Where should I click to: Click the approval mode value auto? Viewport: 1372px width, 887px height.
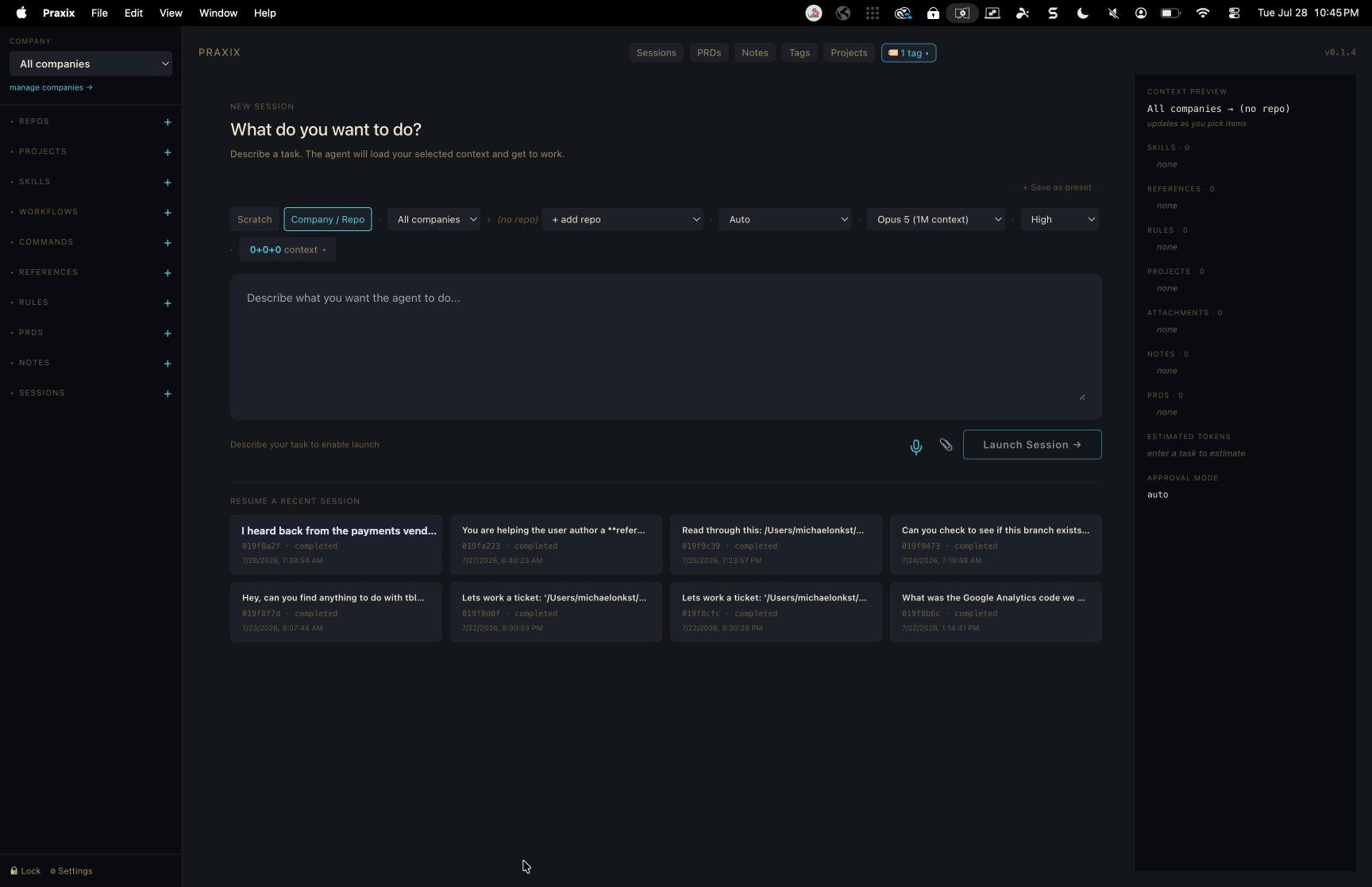[1158, 495]
